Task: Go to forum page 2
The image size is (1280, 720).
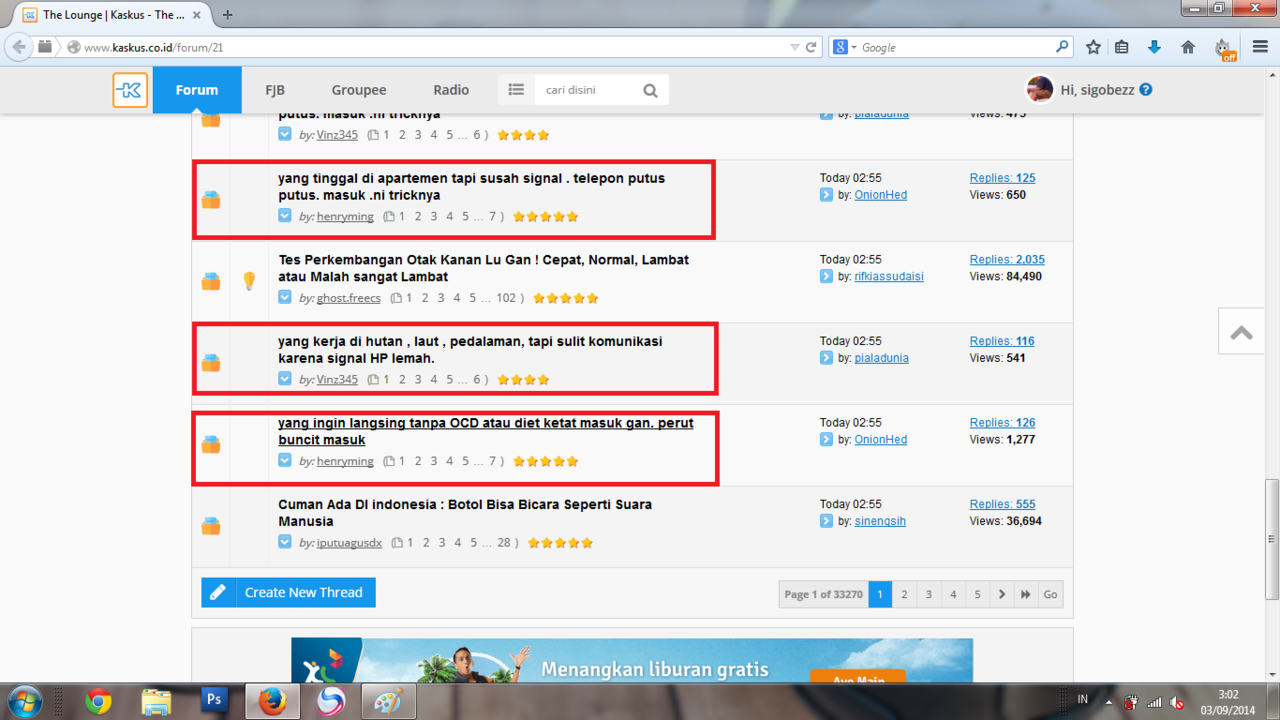Action: [904, 594]
